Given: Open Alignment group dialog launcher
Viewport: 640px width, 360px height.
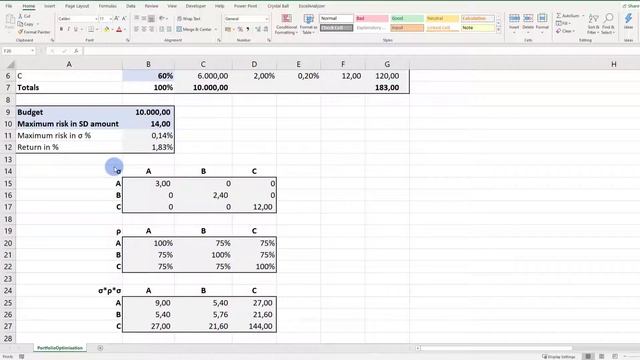Looking at the screenshot, I should tap(219, 40).
